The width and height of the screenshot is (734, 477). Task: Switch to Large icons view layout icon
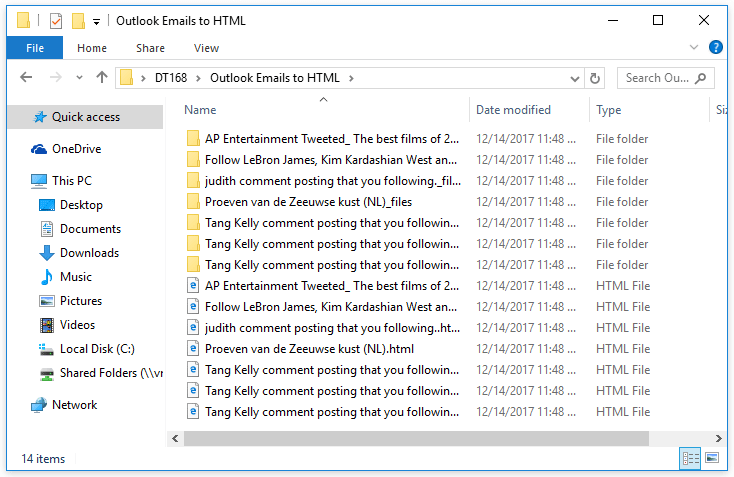(x=712, y=458)
